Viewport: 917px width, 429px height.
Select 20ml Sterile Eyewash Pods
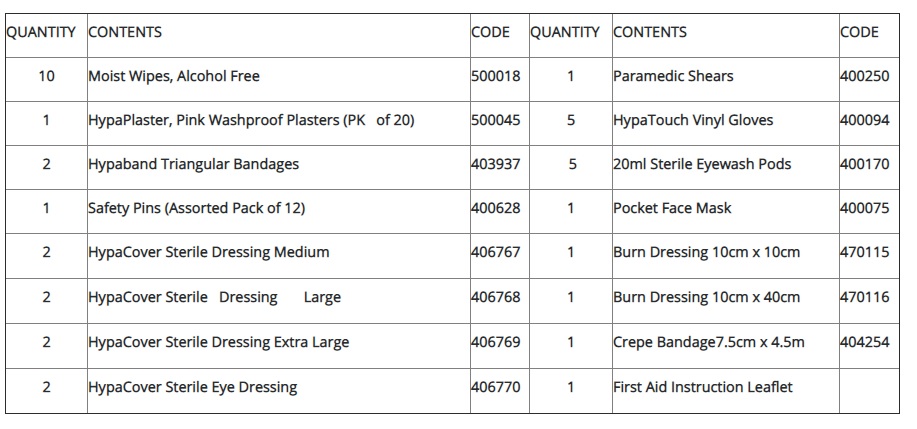pyautogui.click(x=702, y=164)
